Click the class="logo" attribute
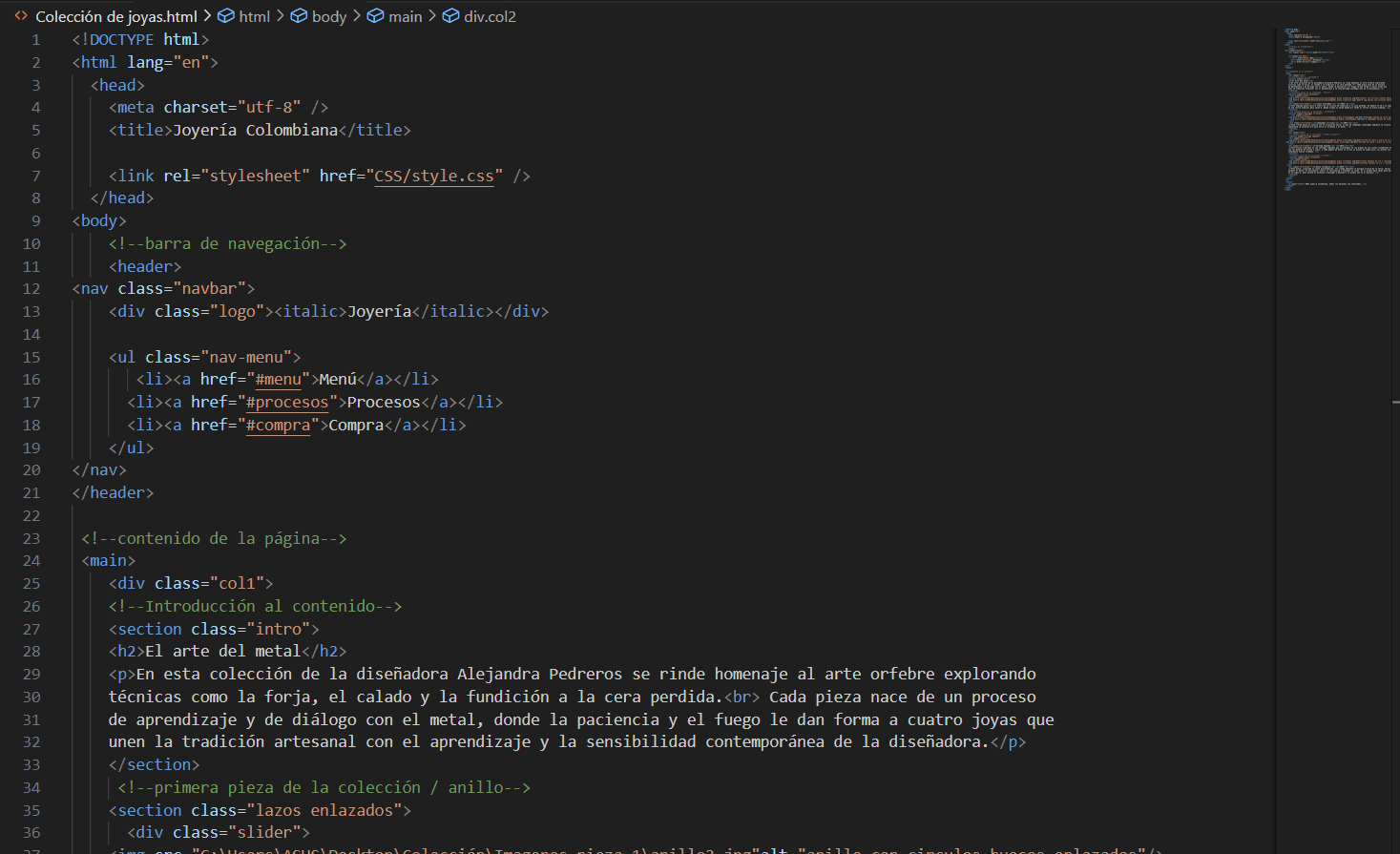This screenshot has width=1400, height=854. pos(210,311)
